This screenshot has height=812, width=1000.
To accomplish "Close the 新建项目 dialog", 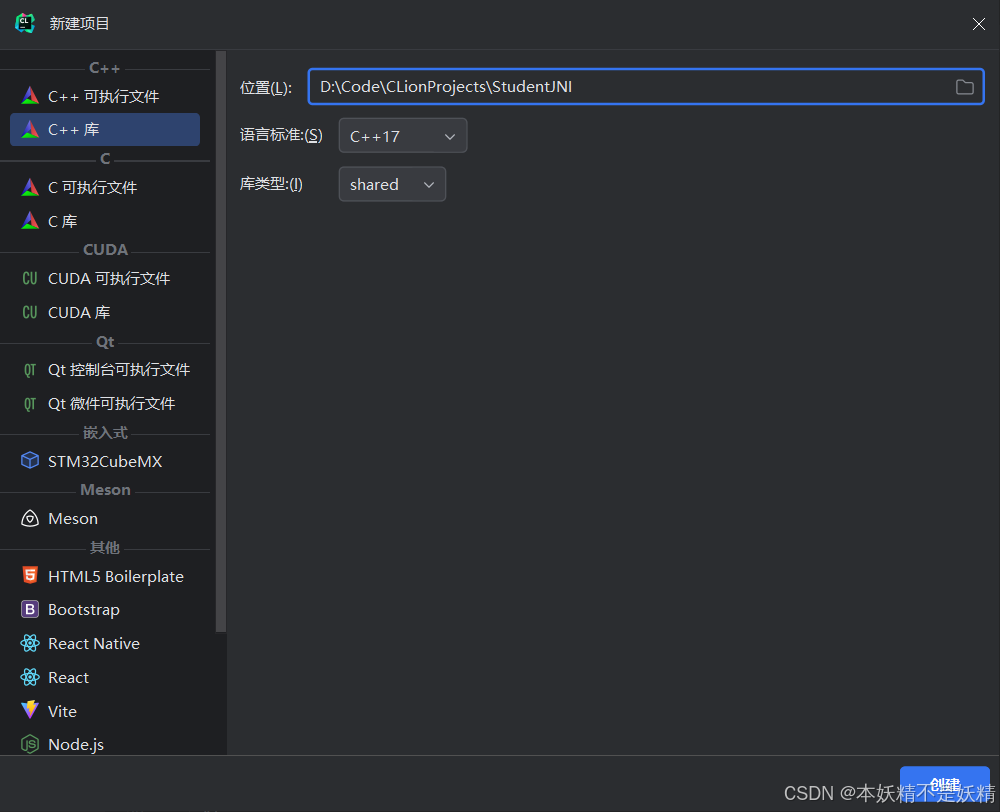I will click(978, 24).
